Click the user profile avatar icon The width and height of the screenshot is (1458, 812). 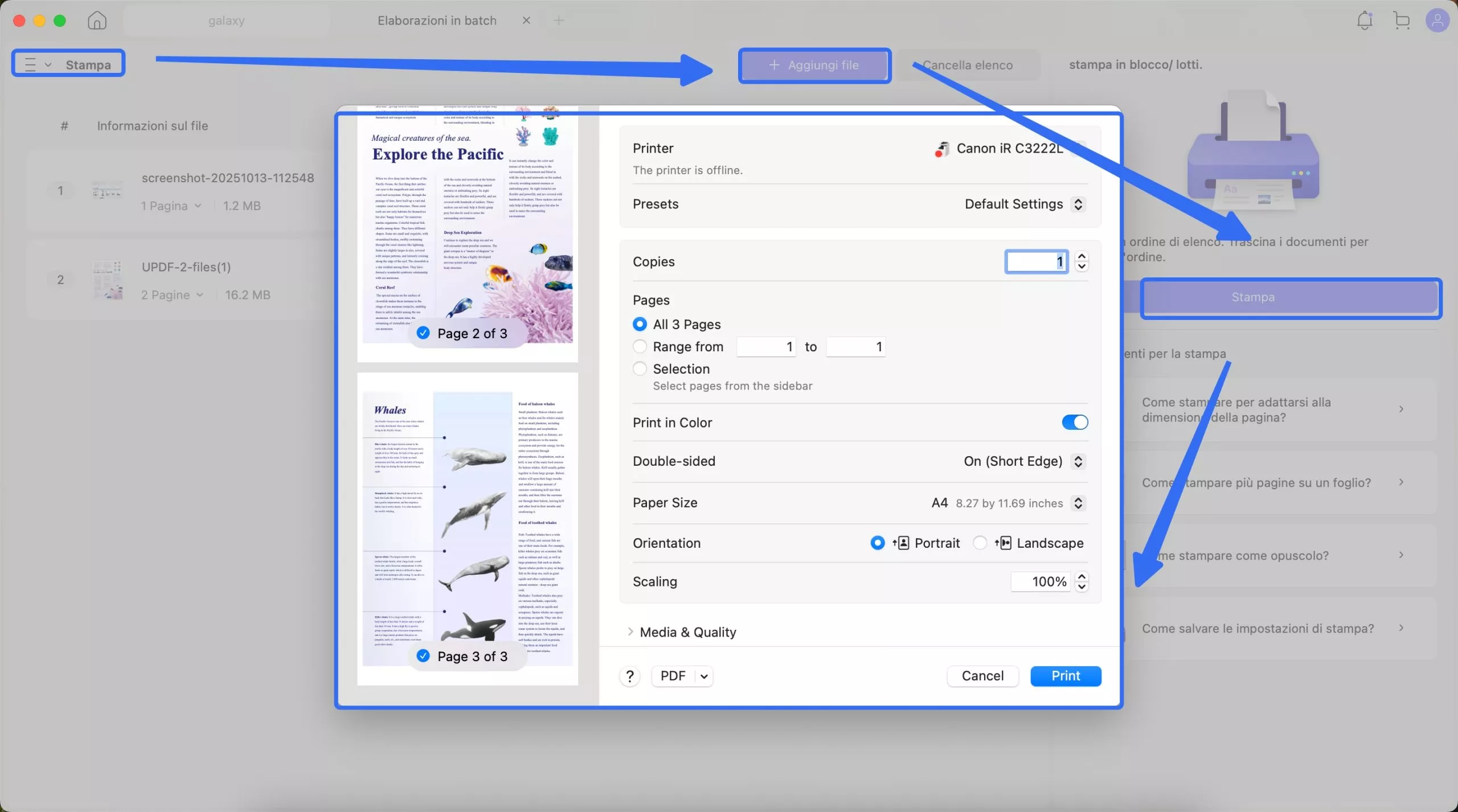pyautogui.click(x=1437, y=21)
